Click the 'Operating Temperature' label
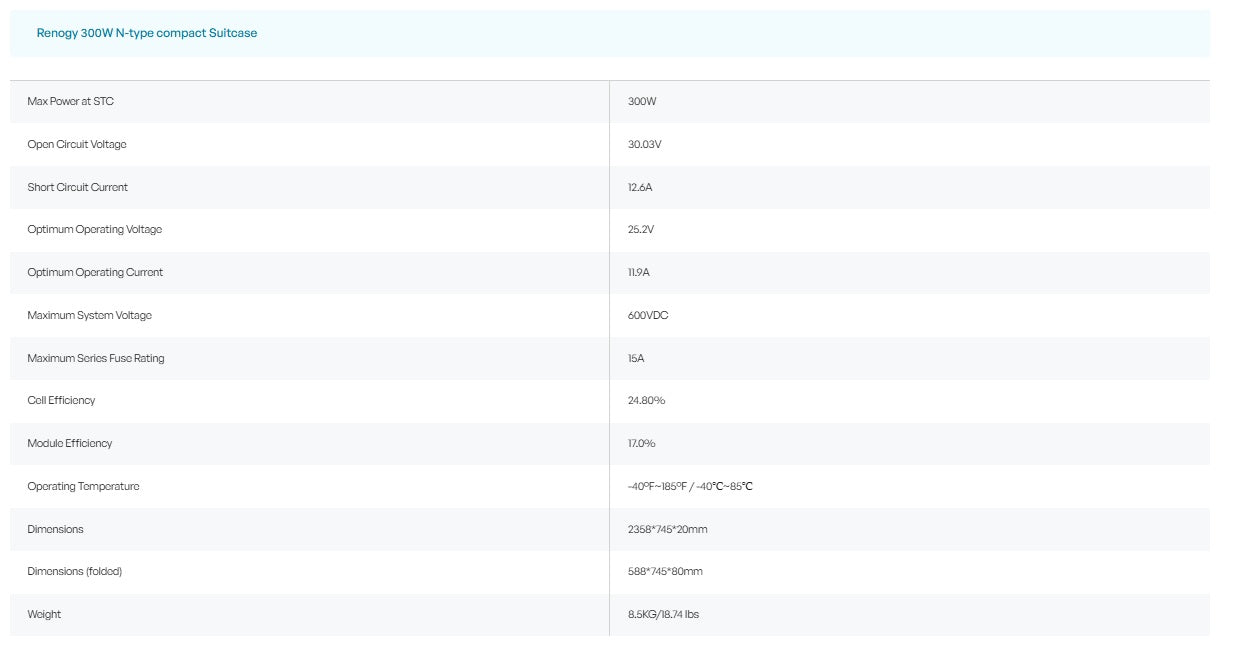 click(x=83, y=486)
